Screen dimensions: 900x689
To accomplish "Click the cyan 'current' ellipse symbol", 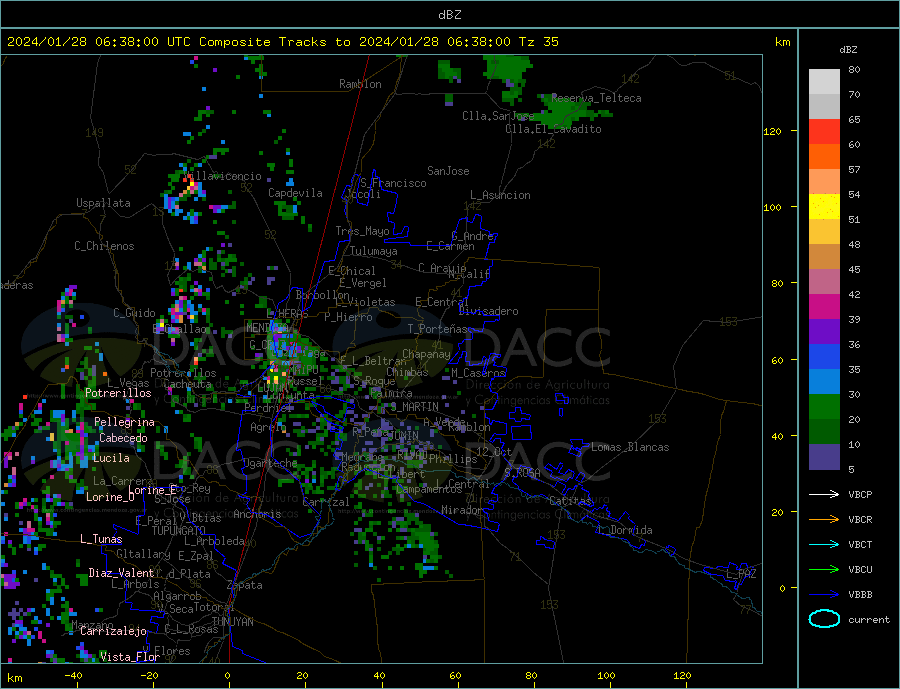I will (x=824, y=619).
